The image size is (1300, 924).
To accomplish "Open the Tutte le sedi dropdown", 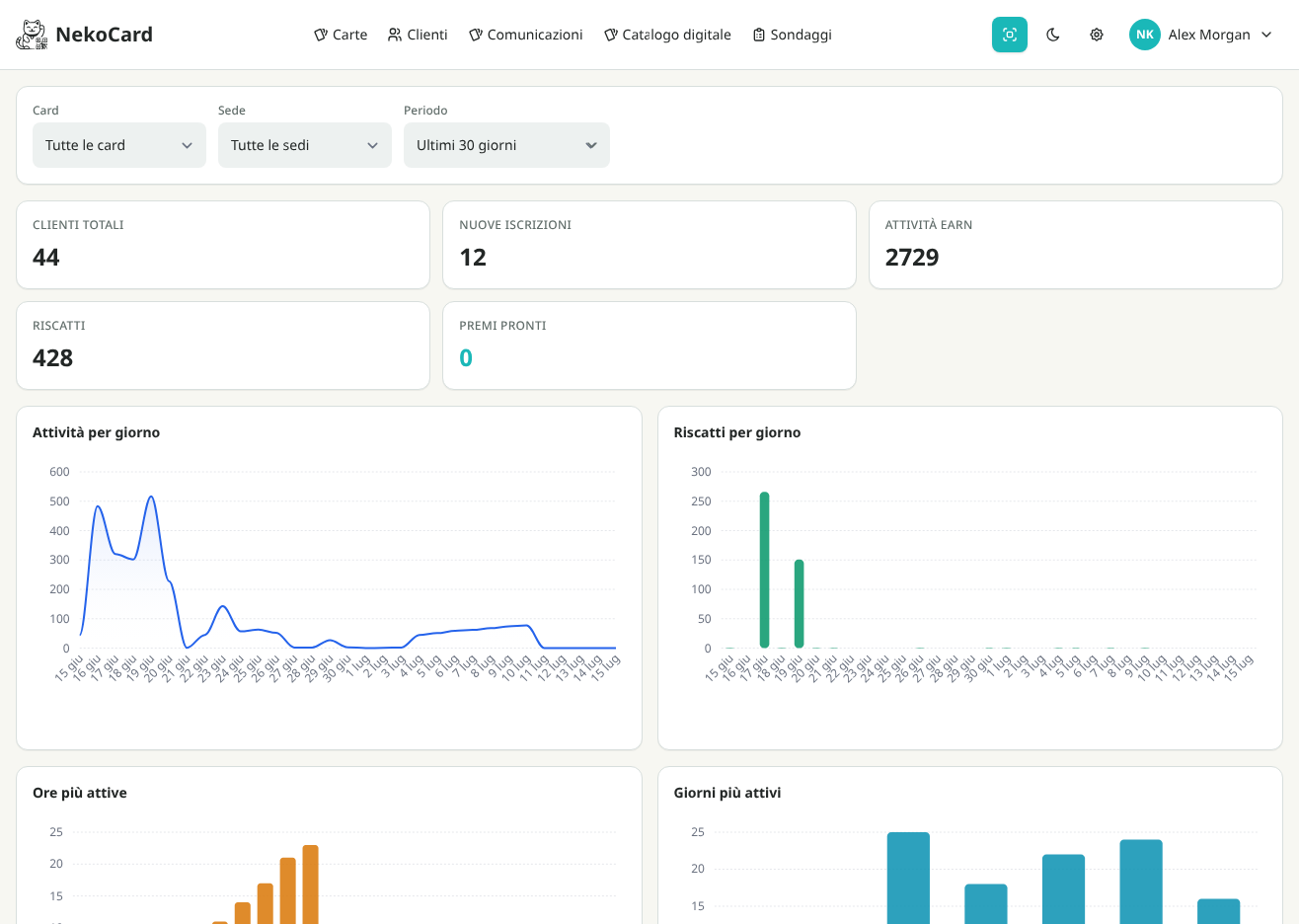I will point(305,145).
